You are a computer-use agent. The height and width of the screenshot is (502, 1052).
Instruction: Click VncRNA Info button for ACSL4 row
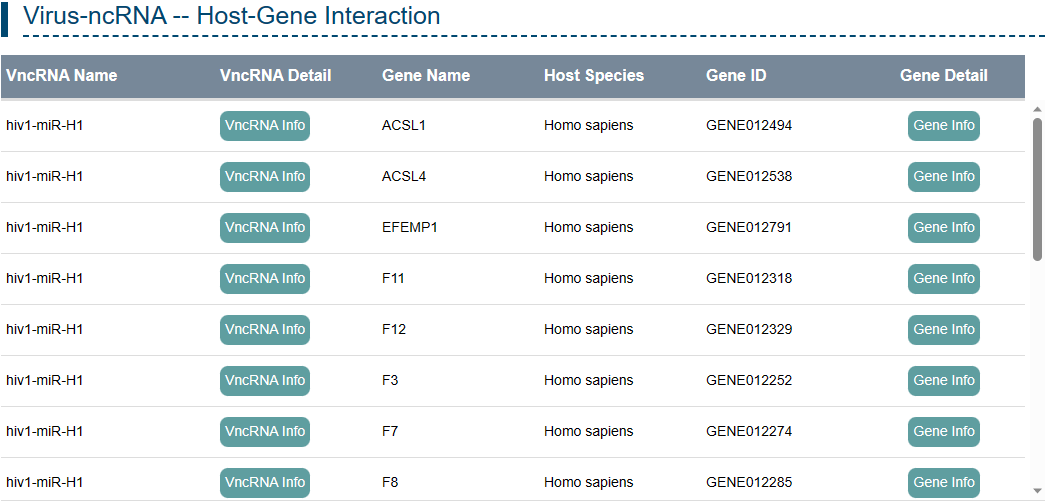265,177
